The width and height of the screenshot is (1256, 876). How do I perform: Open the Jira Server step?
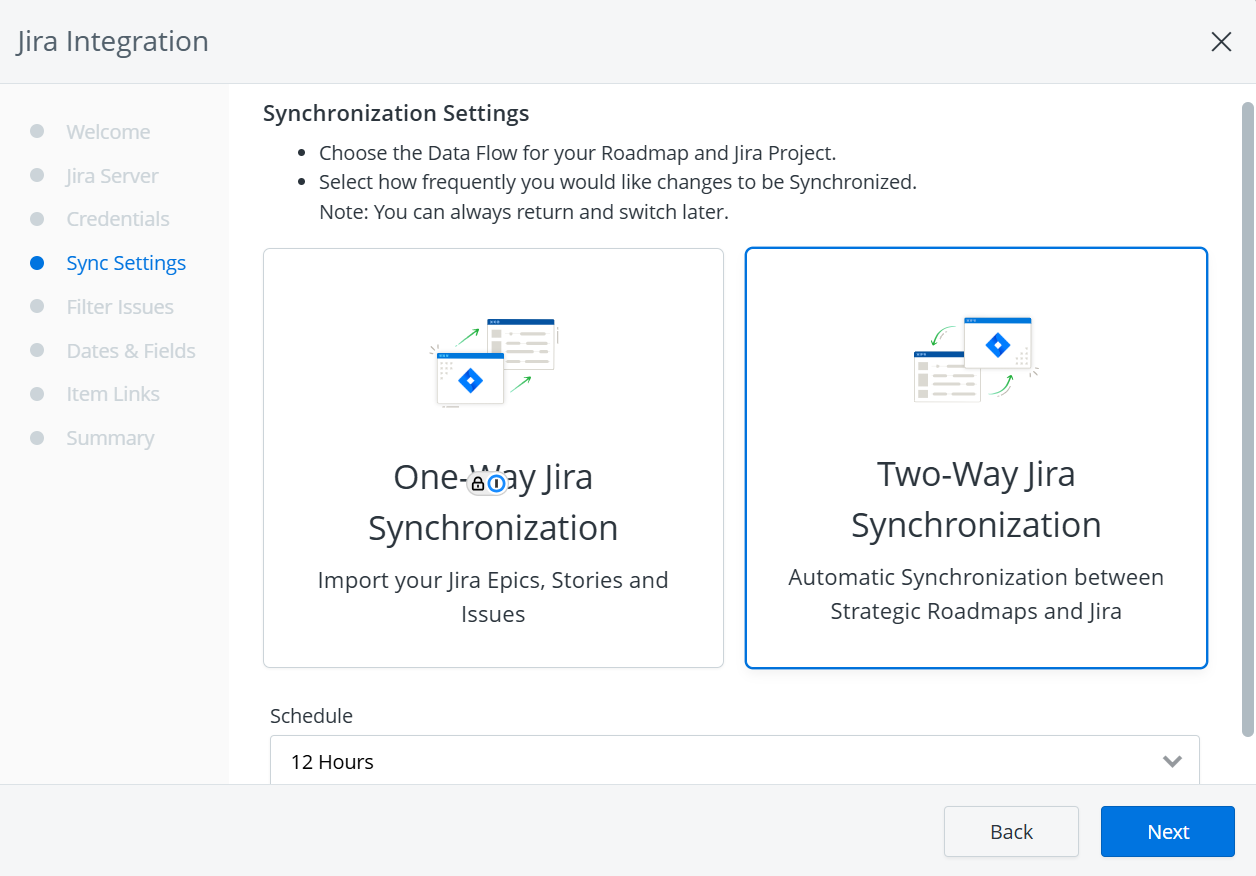(x=111, y=175)
